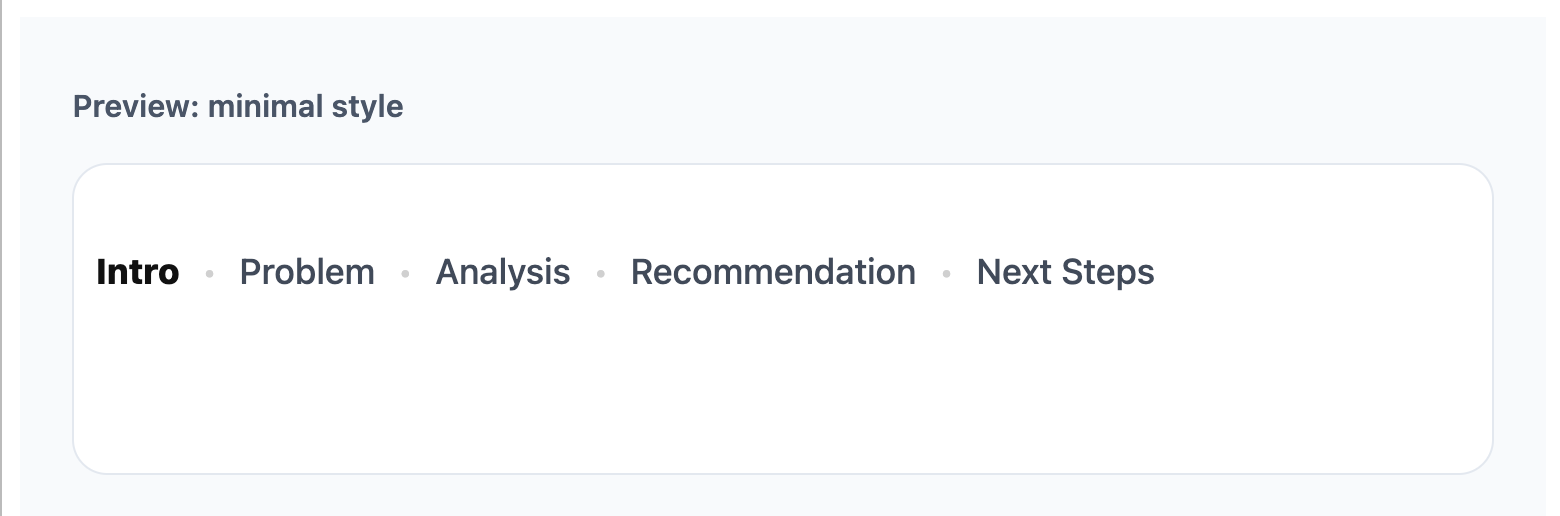Go to the Recommendation step
The image size is (1560, 516).
(773, 272)
